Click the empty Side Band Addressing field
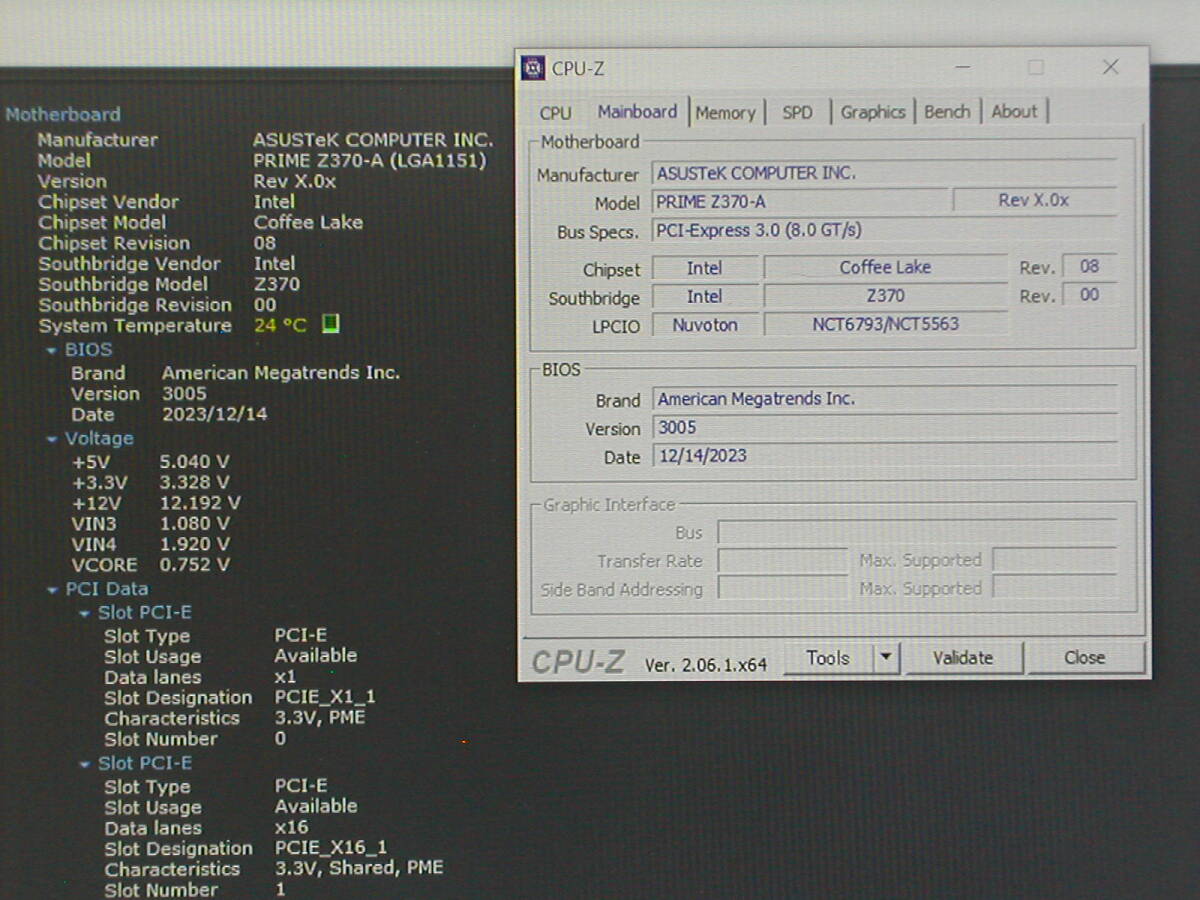1200x900 pixels. (x=783, y=589)
